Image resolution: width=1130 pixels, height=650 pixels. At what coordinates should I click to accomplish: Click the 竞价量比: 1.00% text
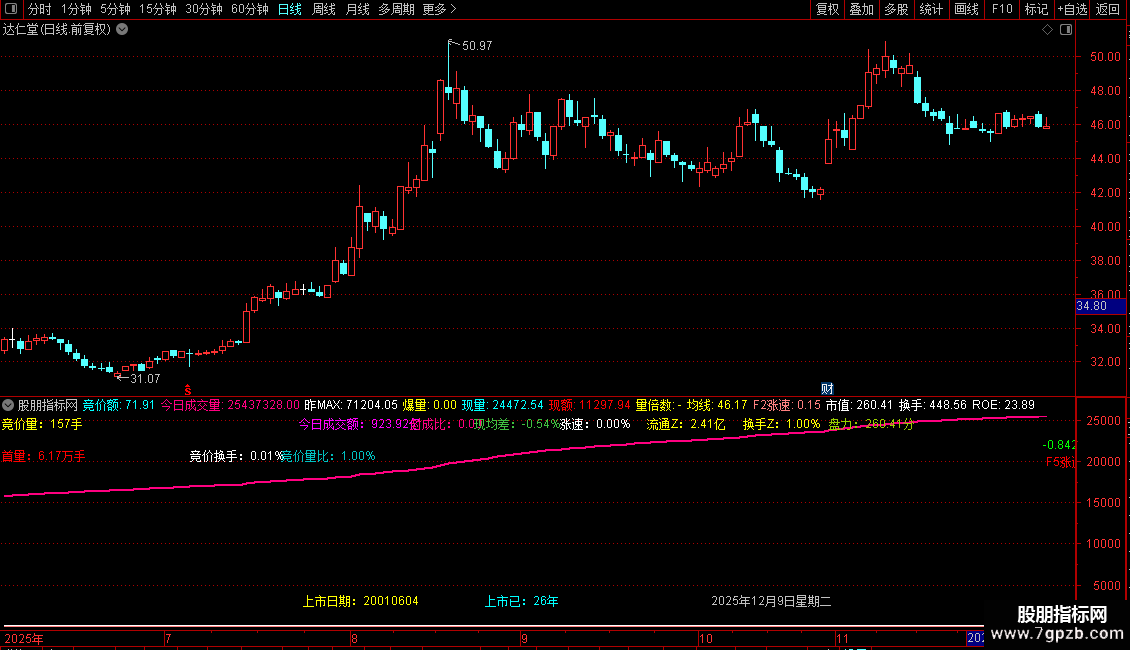pos(328,455)
